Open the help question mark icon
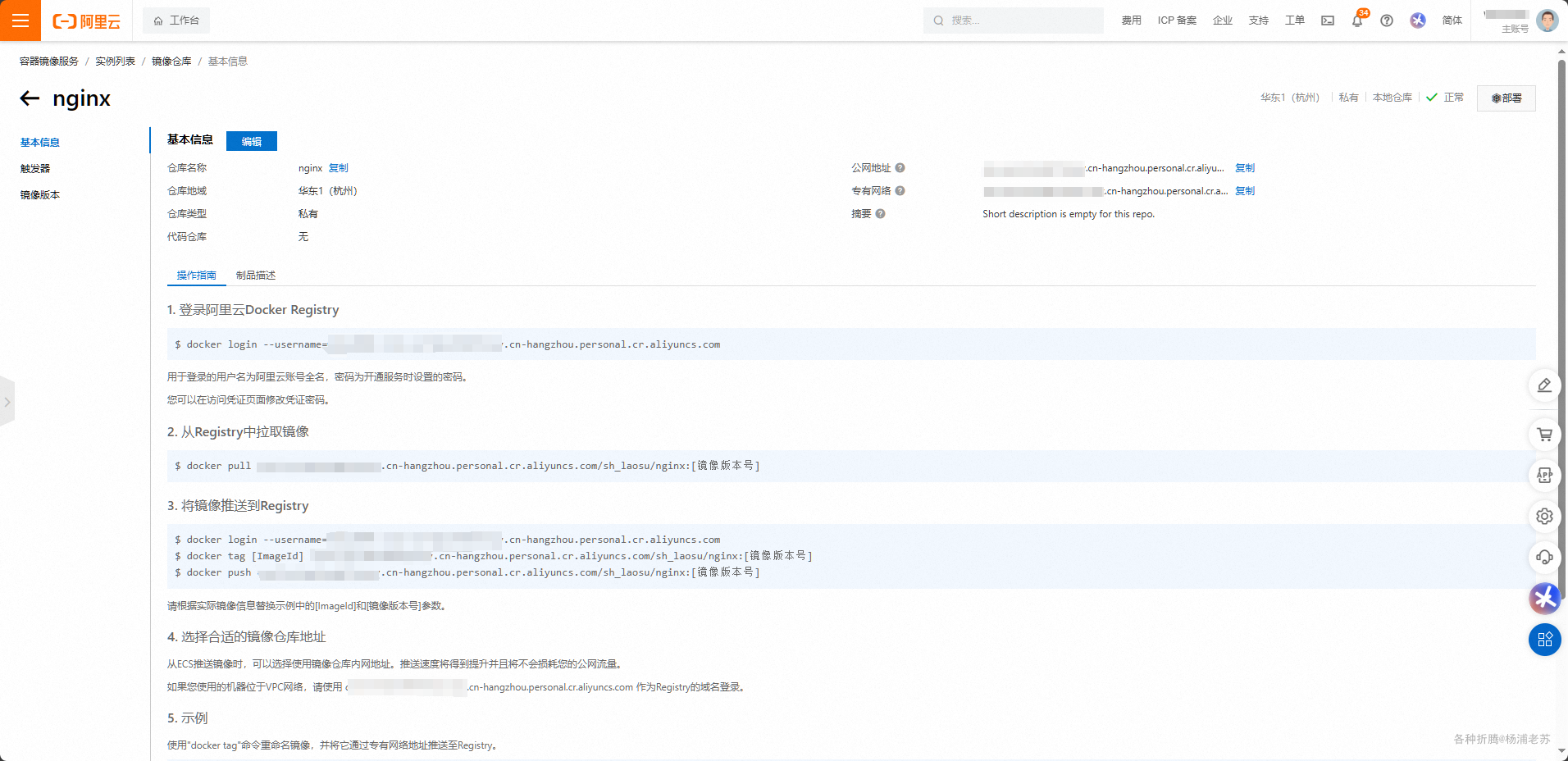The width and height of the screenshot is (1568, 761). (x=1387, y=21)
